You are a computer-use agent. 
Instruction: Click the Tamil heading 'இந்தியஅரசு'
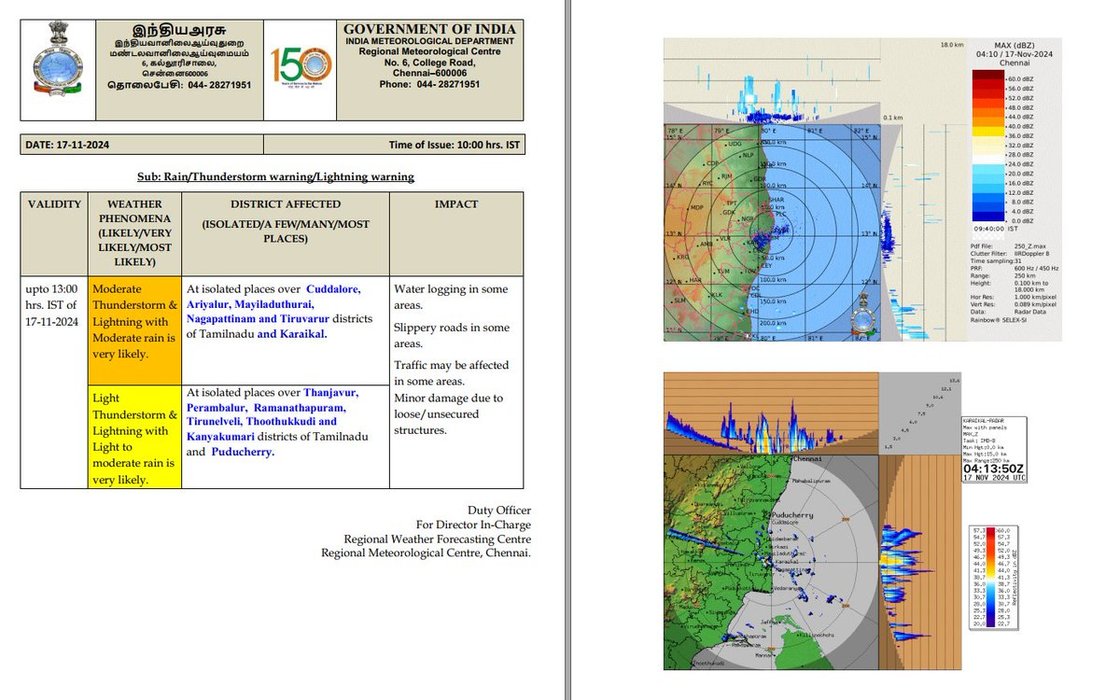(x=179, y=30)
